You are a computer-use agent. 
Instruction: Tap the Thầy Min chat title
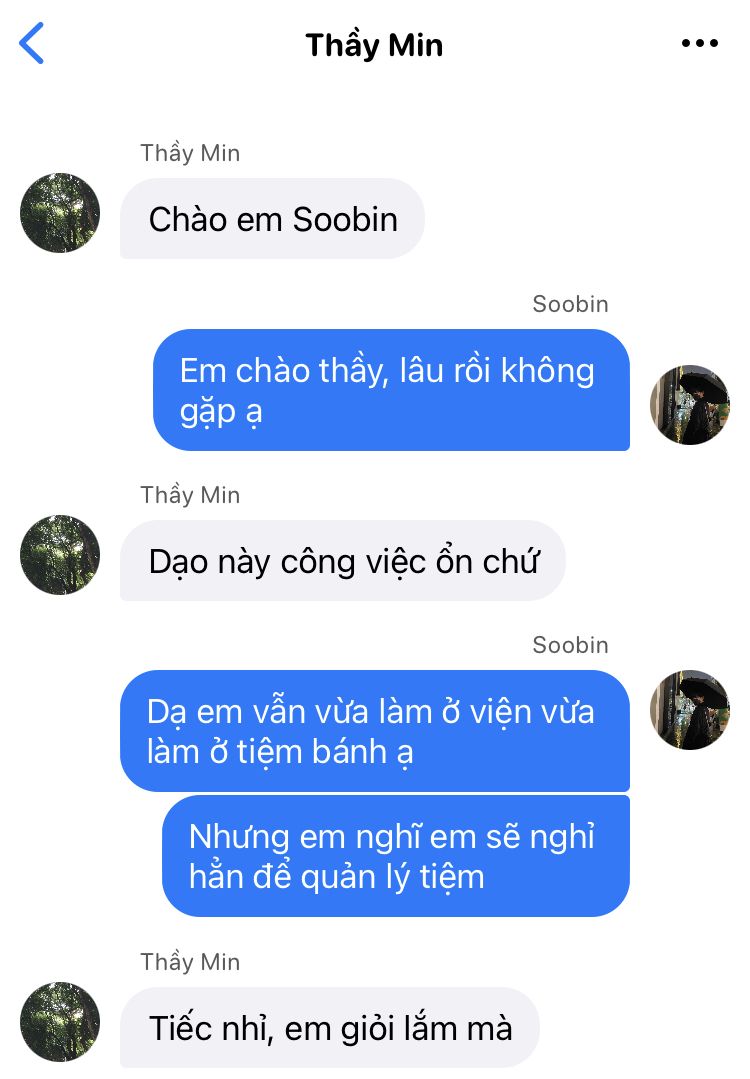(374, 45)
